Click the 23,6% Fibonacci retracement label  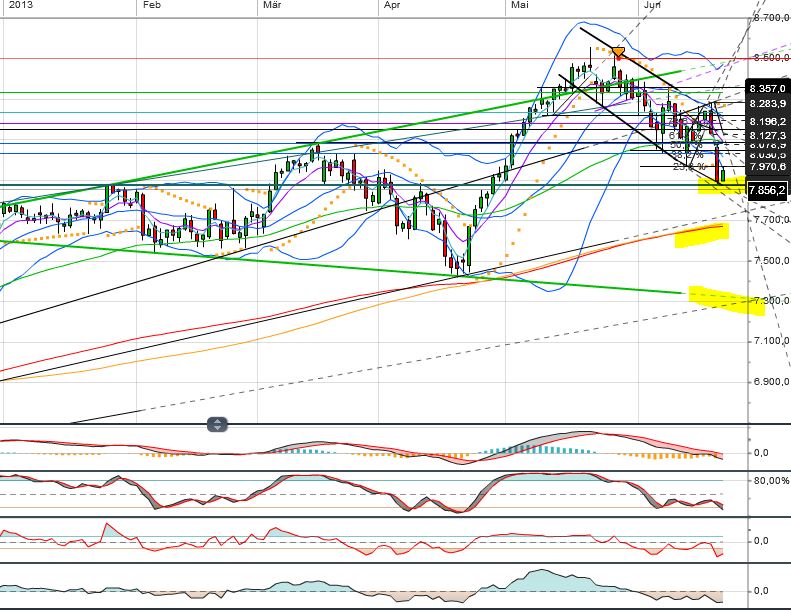click(688, 167)
